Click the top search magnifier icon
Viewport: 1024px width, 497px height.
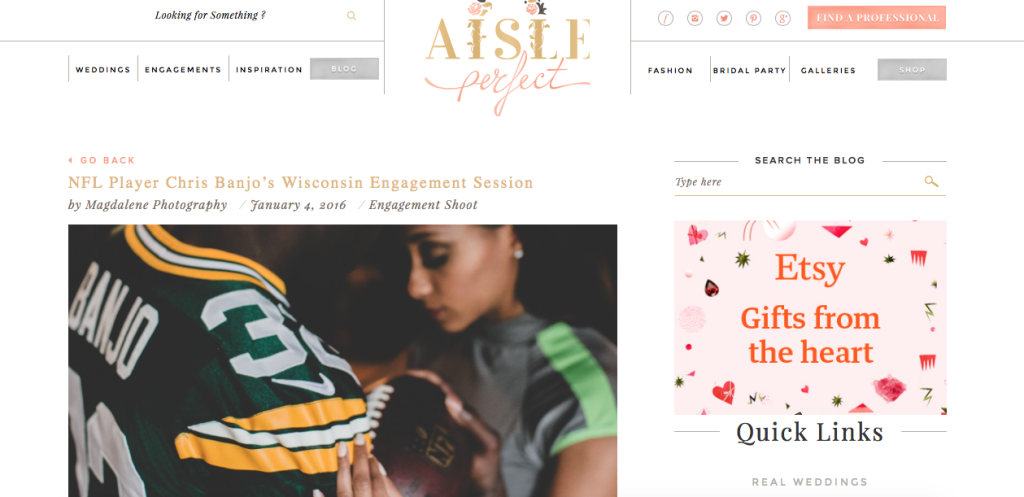[351, 16]
